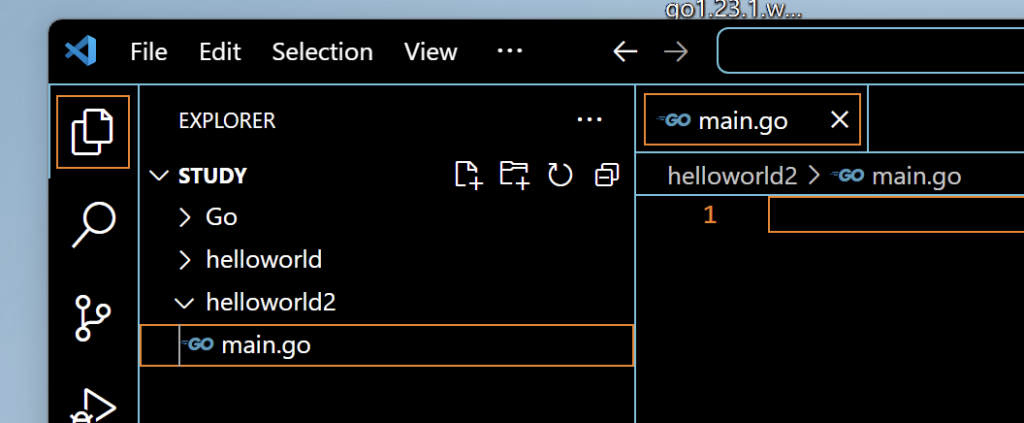Click the command center search box
This screenshot has height=423, width=1024.
pyautogui.click(x=871, y=50)
